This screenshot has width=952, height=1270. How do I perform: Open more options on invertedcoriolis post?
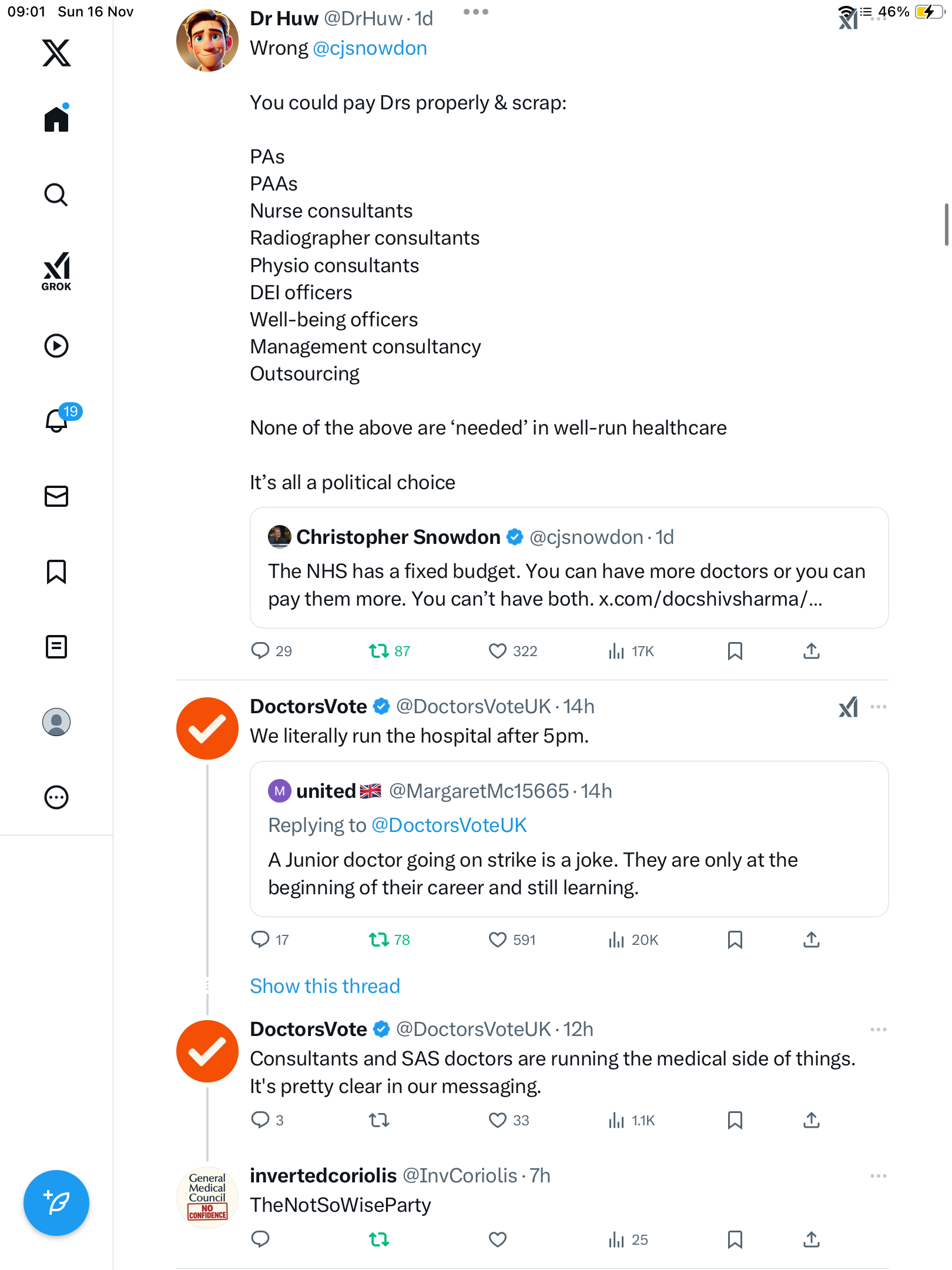click(878, 1176)
